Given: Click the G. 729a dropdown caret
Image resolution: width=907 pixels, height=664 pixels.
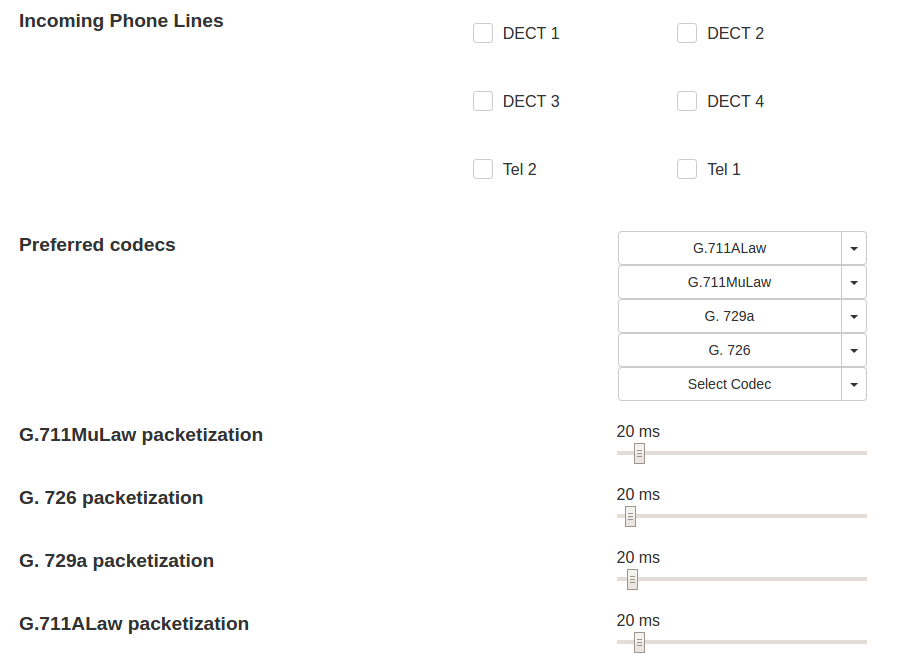Looking at the screenshot, I should tap(854, 316).
